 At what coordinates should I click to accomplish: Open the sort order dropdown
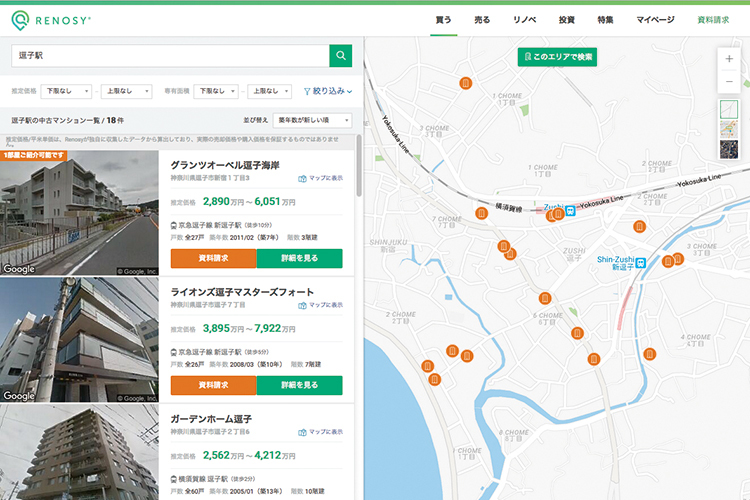point(313,120)
